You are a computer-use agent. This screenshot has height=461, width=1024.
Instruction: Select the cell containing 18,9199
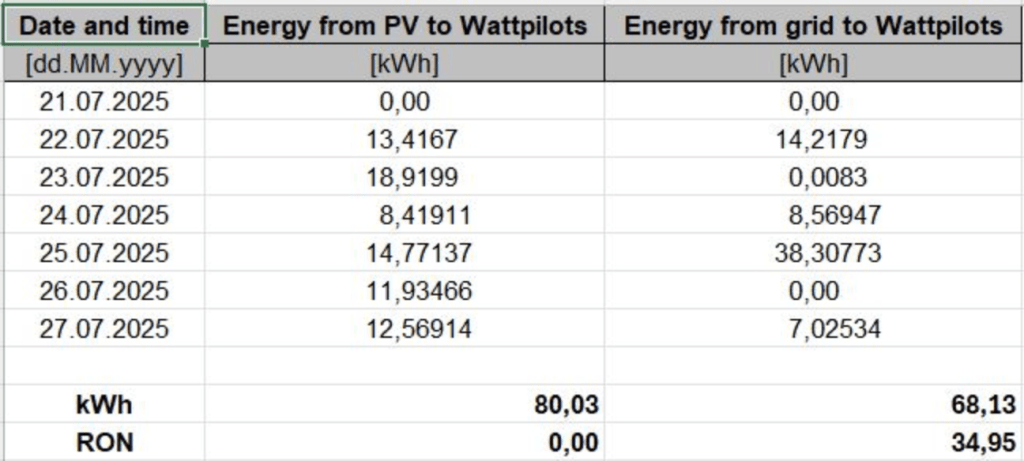[404, 177]
